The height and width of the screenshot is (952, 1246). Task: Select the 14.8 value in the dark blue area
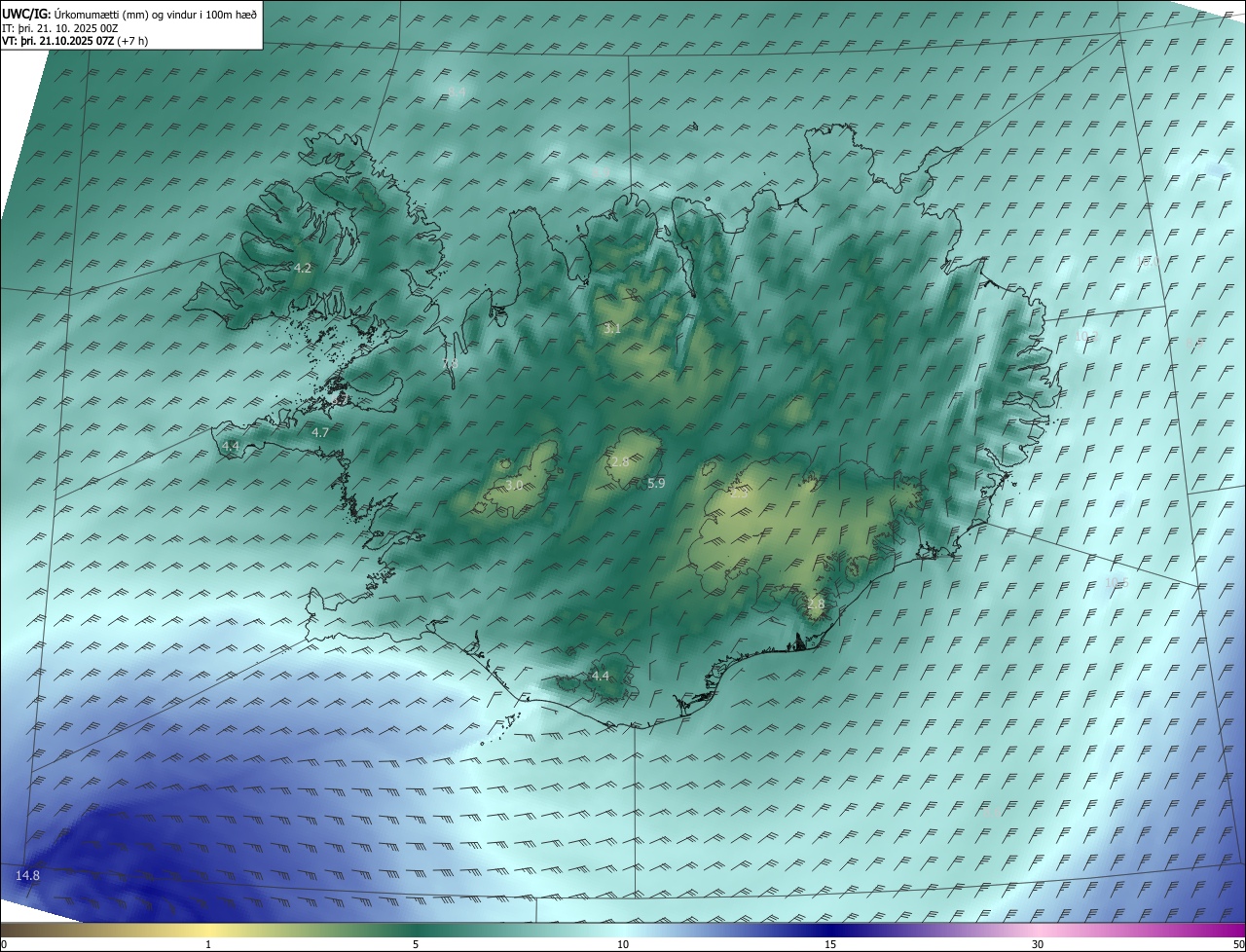[28, 876]
